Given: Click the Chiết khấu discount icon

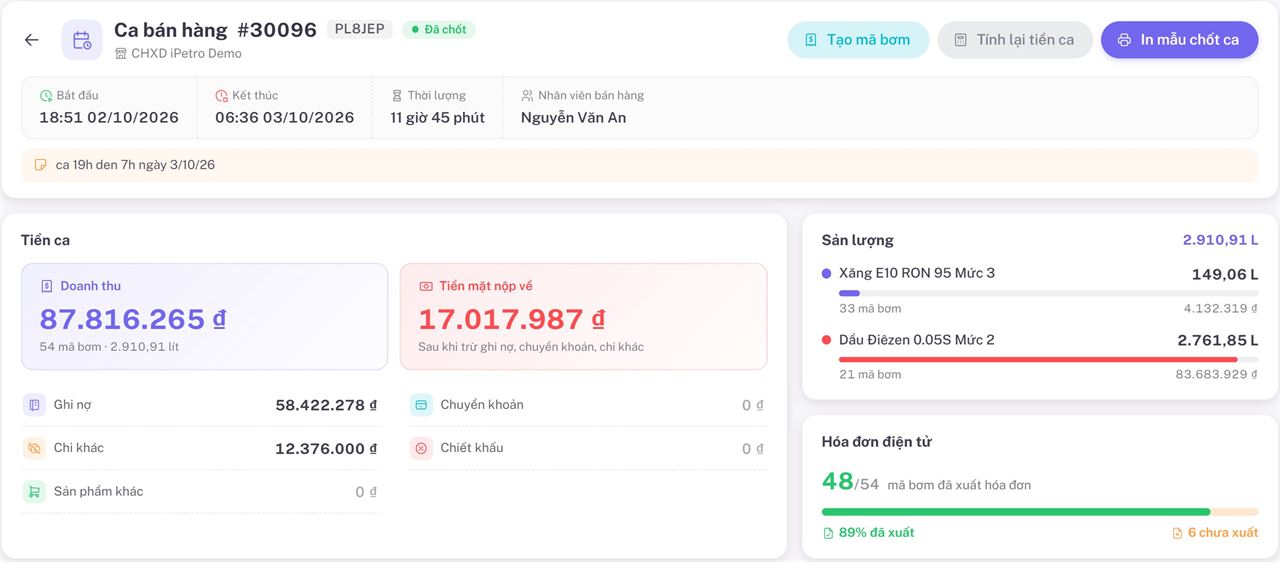Looking at the screenshot, I should point(421,448).
